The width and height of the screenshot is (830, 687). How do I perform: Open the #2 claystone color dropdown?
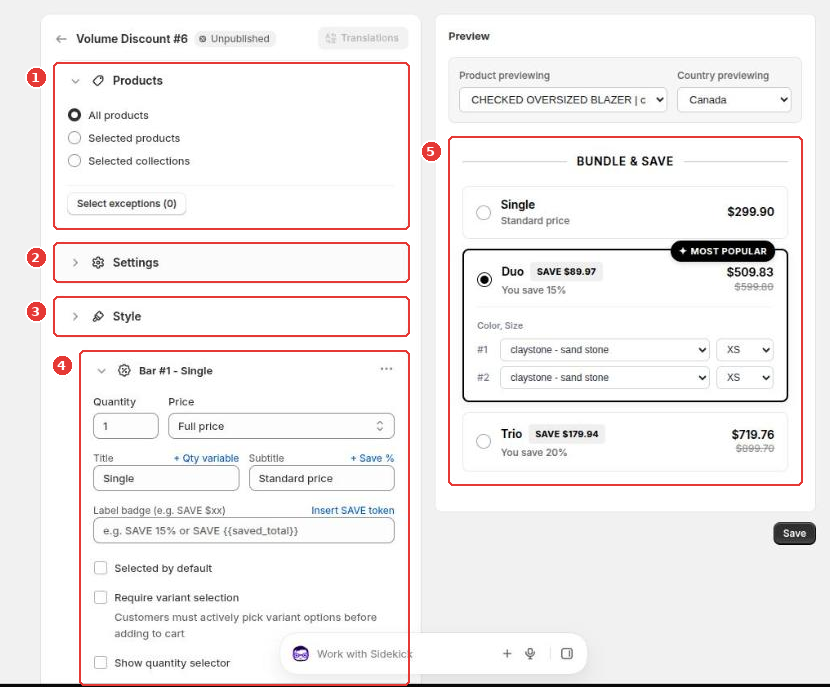tap(605, 377)
